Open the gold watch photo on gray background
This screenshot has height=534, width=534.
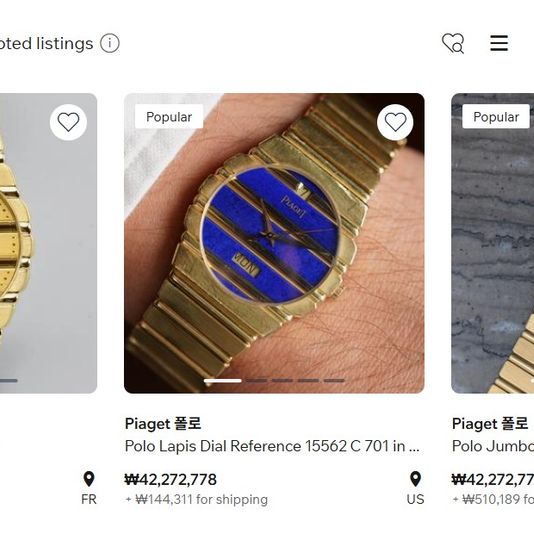[48, 243]
